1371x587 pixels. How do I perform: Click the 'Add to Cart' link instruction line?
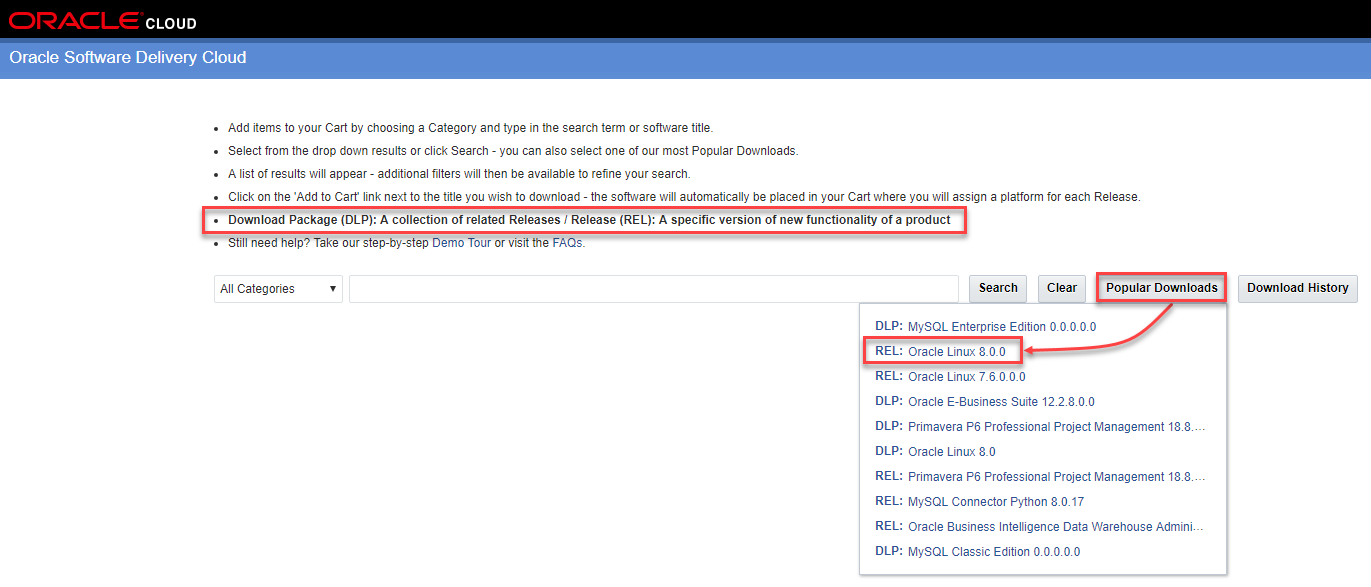tap(684, 197)
